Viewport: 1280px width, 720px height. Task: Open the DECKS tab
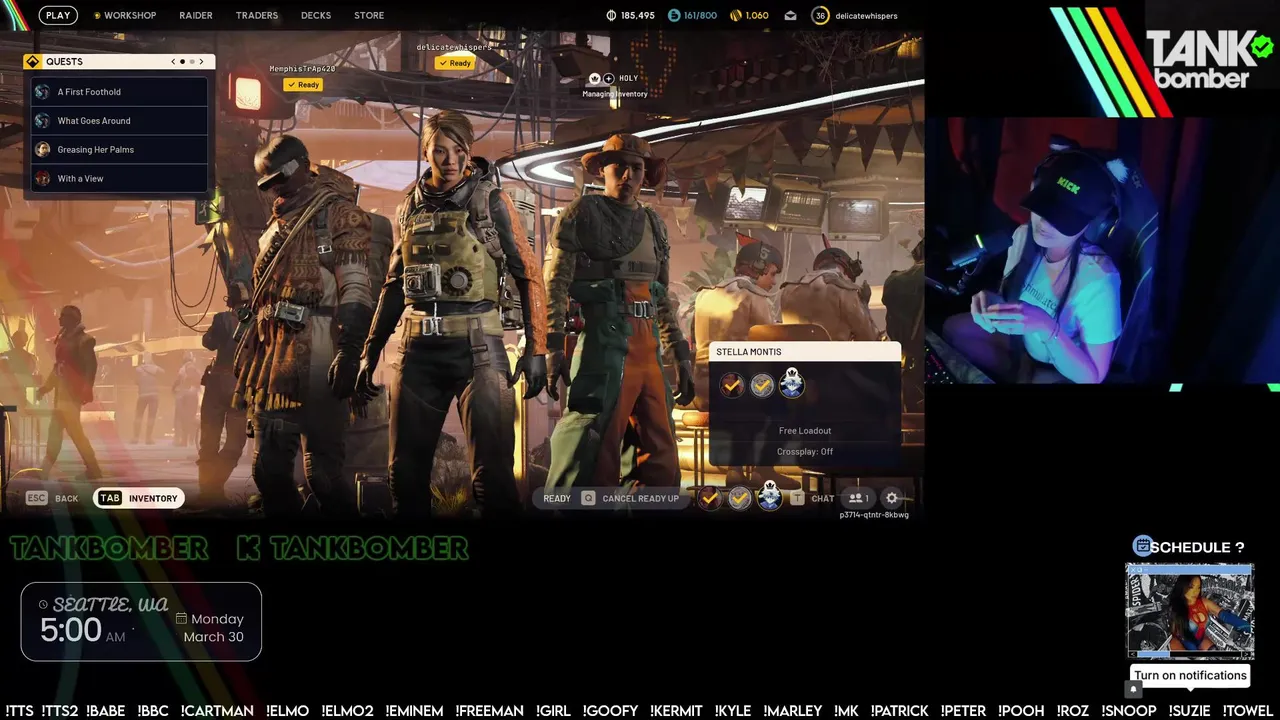tap(316, 15)
